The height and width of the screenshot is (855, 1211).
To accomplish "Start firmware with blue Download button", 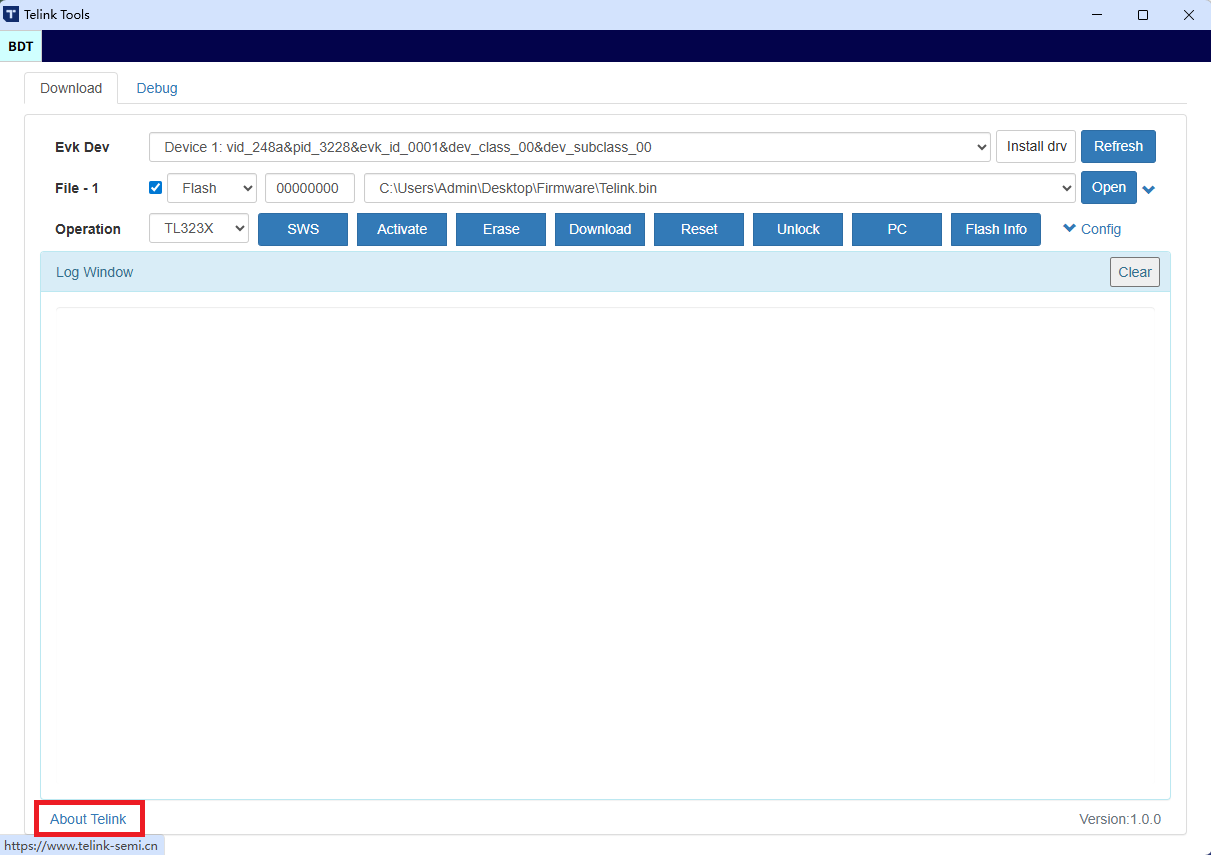I will [x=600, y=229].
